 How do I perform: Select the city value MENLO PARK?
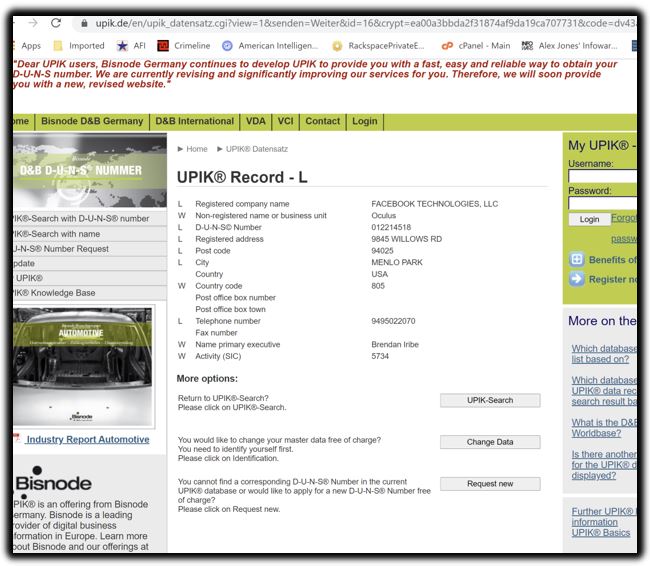[397, 262]
